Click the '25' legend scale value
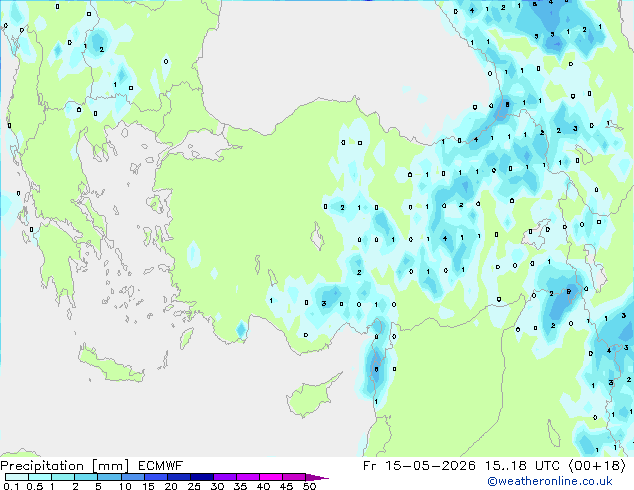 (194, 486)
